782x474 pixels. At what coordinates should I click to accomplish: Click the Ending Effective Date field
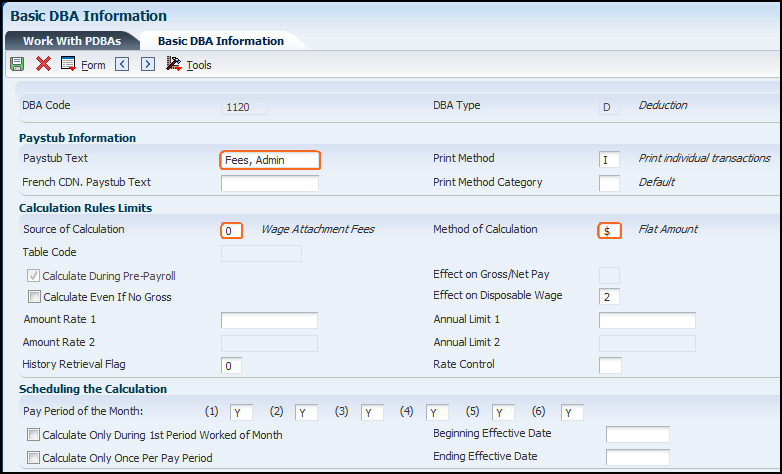coord(638,458)
